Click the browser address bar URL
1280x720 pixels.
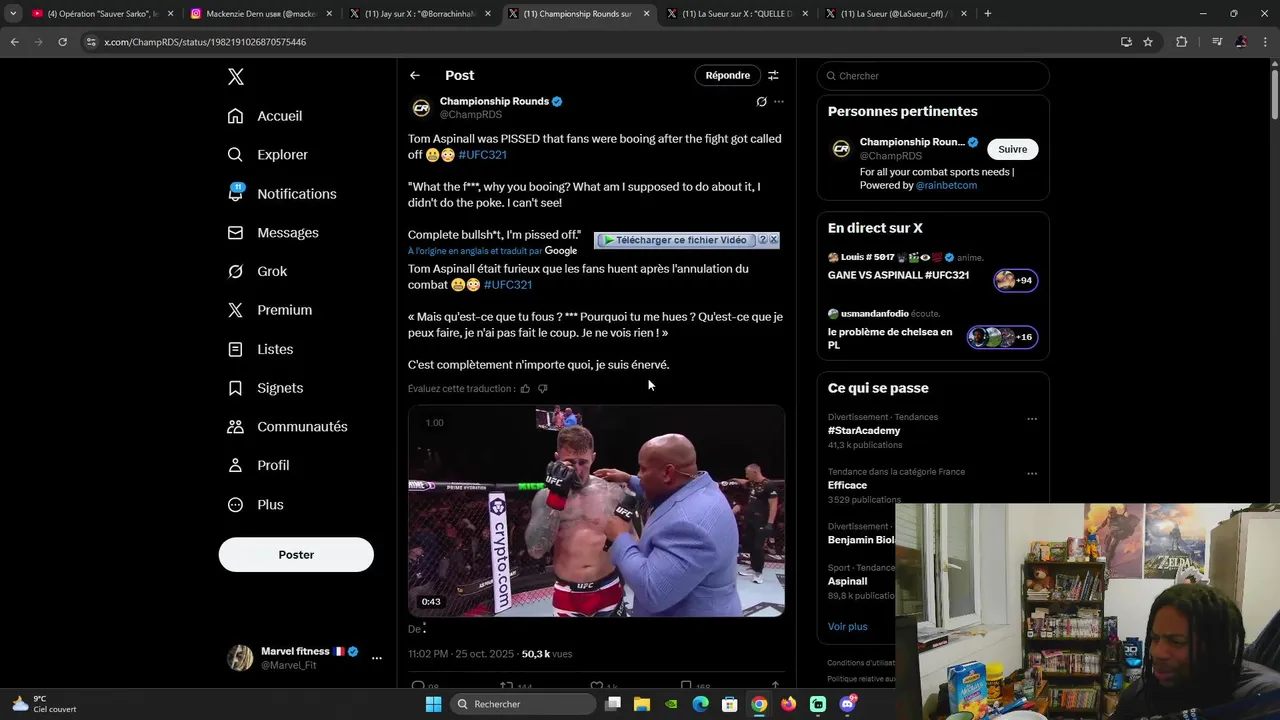(205, 42)
